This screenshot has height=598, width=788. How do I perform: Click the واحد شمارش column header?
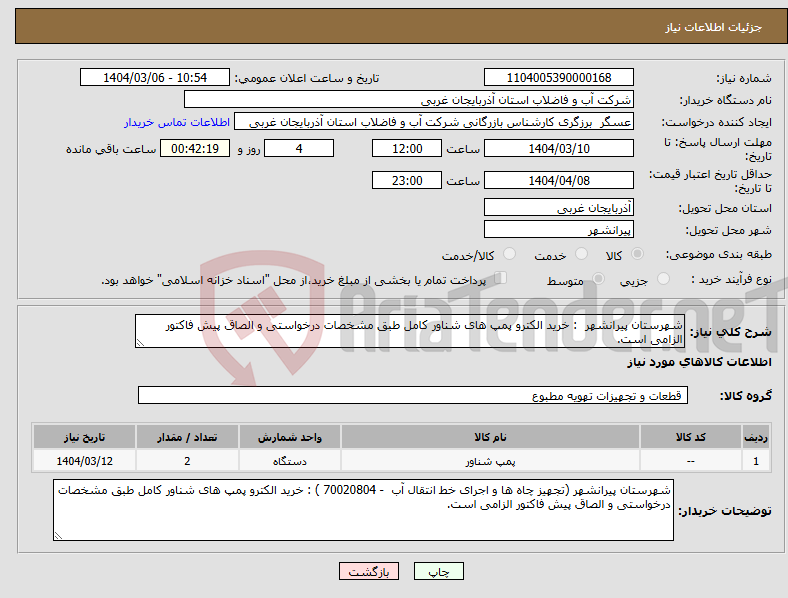pos(289,437)
